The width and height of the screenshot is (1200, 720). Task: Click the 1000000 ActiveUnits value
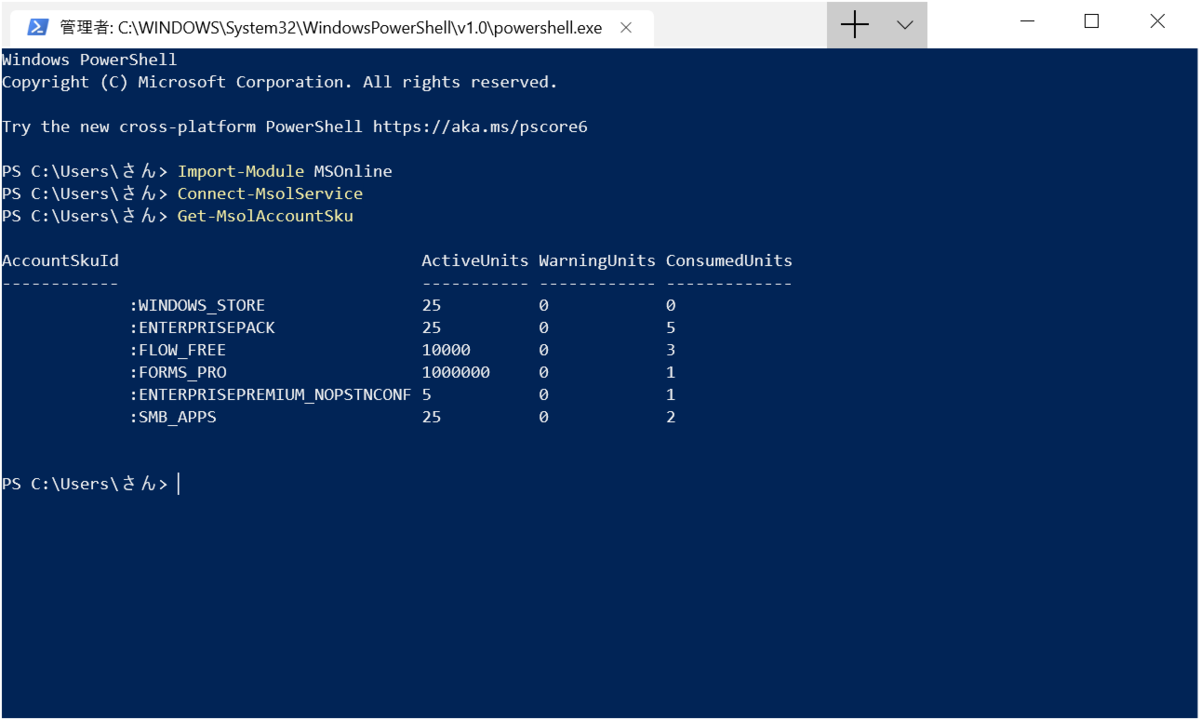[456, 373]
